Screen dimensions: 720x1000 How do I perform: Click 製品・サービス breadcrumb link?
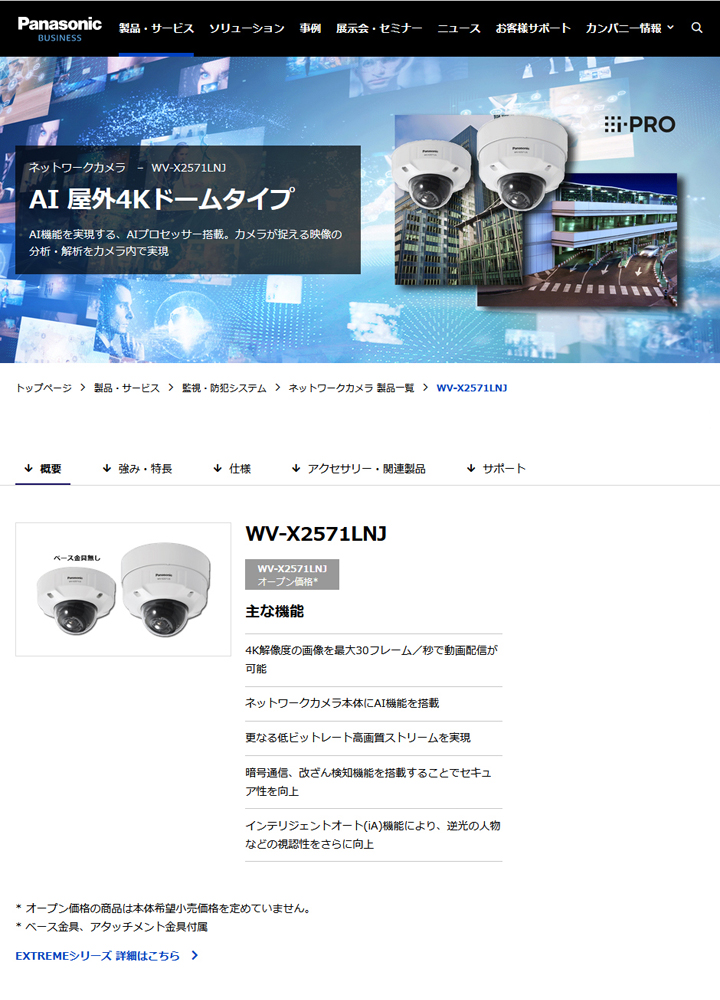[127, 388]
